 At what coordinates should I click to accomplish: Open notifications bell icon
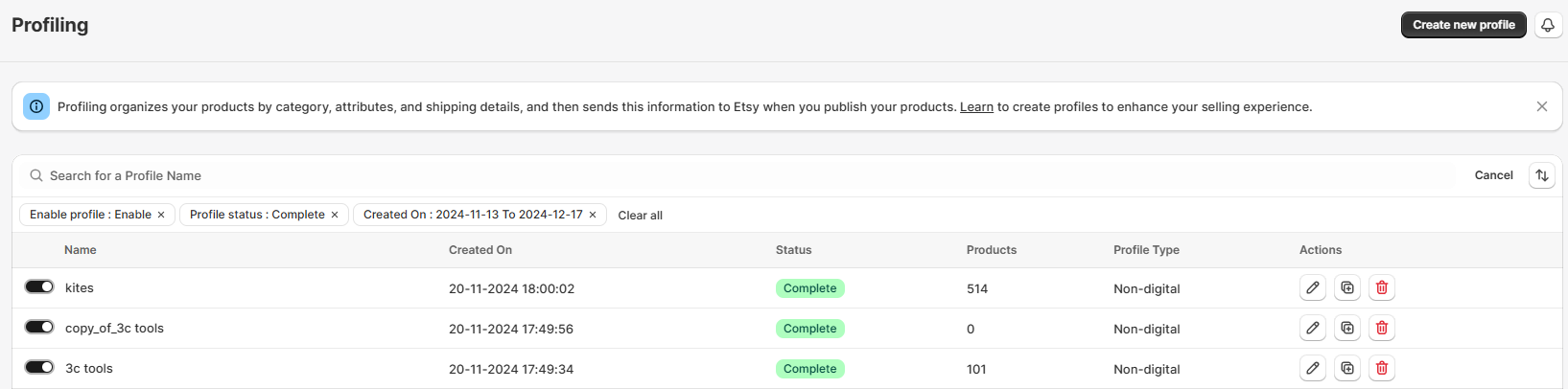[1548, 25]
